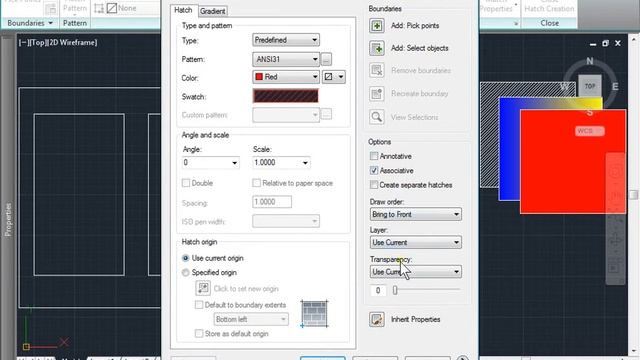Image resolution: width=640 pixels, height=360 pixels.
Task: Click the transparency slider handle
Action: pos(395,290)
